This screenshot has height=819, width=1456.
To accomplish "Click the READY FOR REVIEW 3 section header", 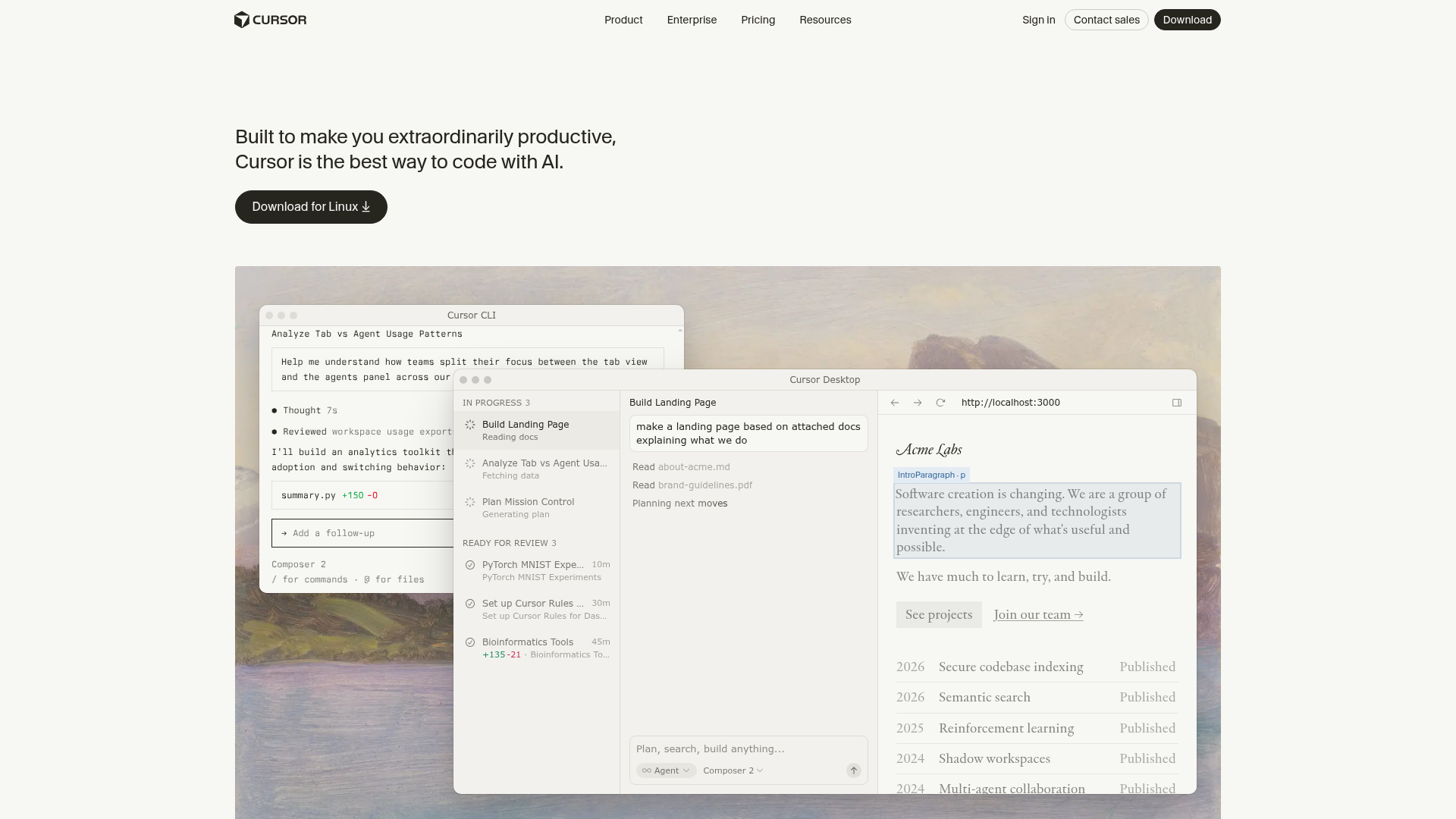I will tap(510, 543).
